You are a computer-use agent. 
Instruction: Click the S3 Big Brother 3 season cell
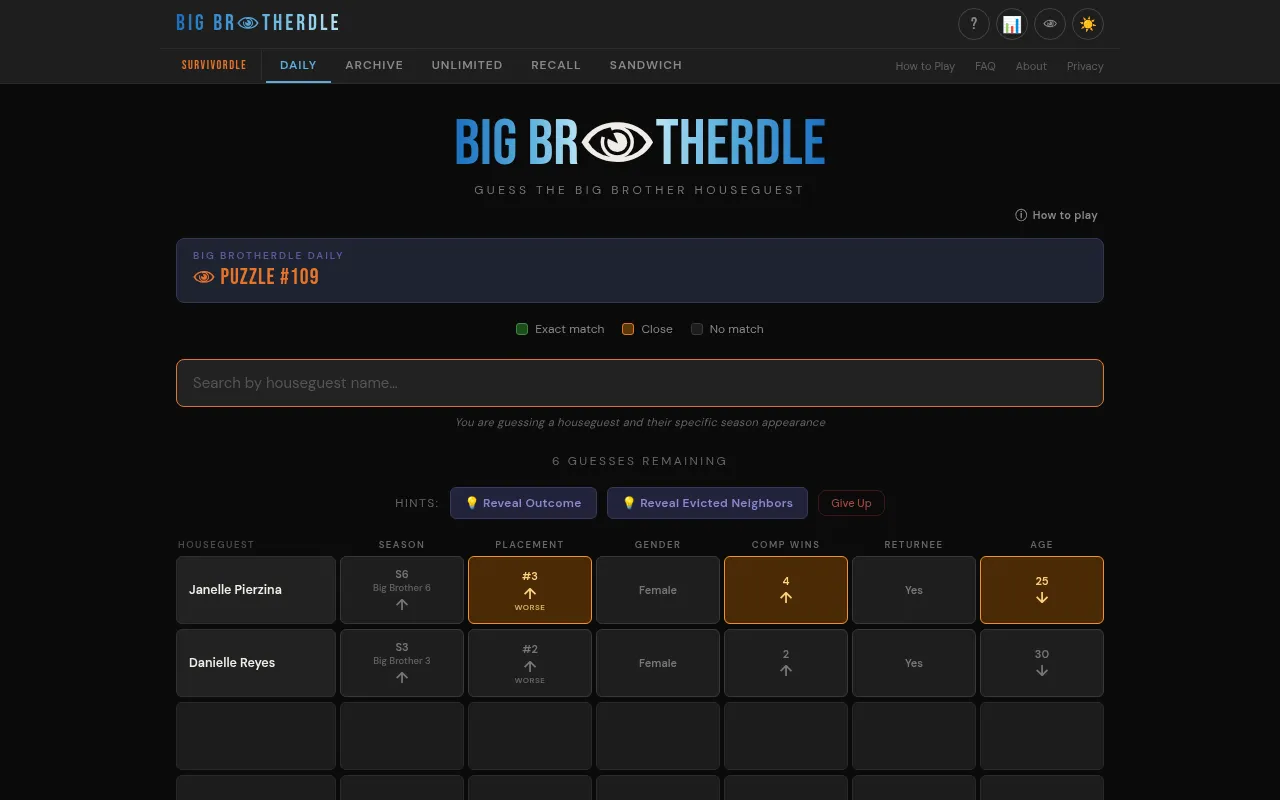[x=402, y=663]
